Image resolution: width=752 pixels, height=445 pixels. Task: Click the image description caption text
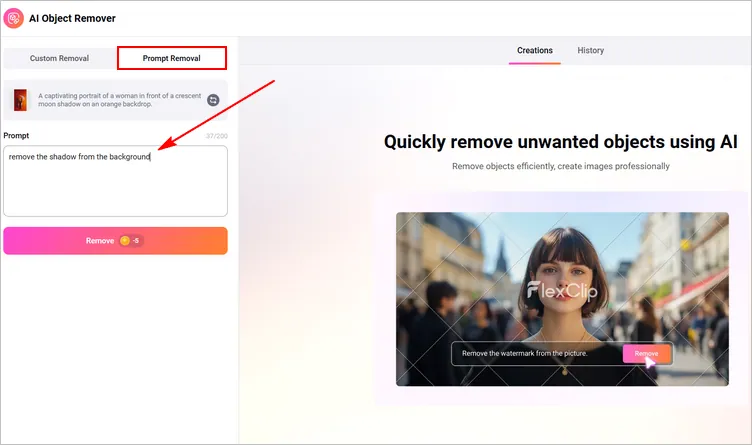[x=119, y=100]
